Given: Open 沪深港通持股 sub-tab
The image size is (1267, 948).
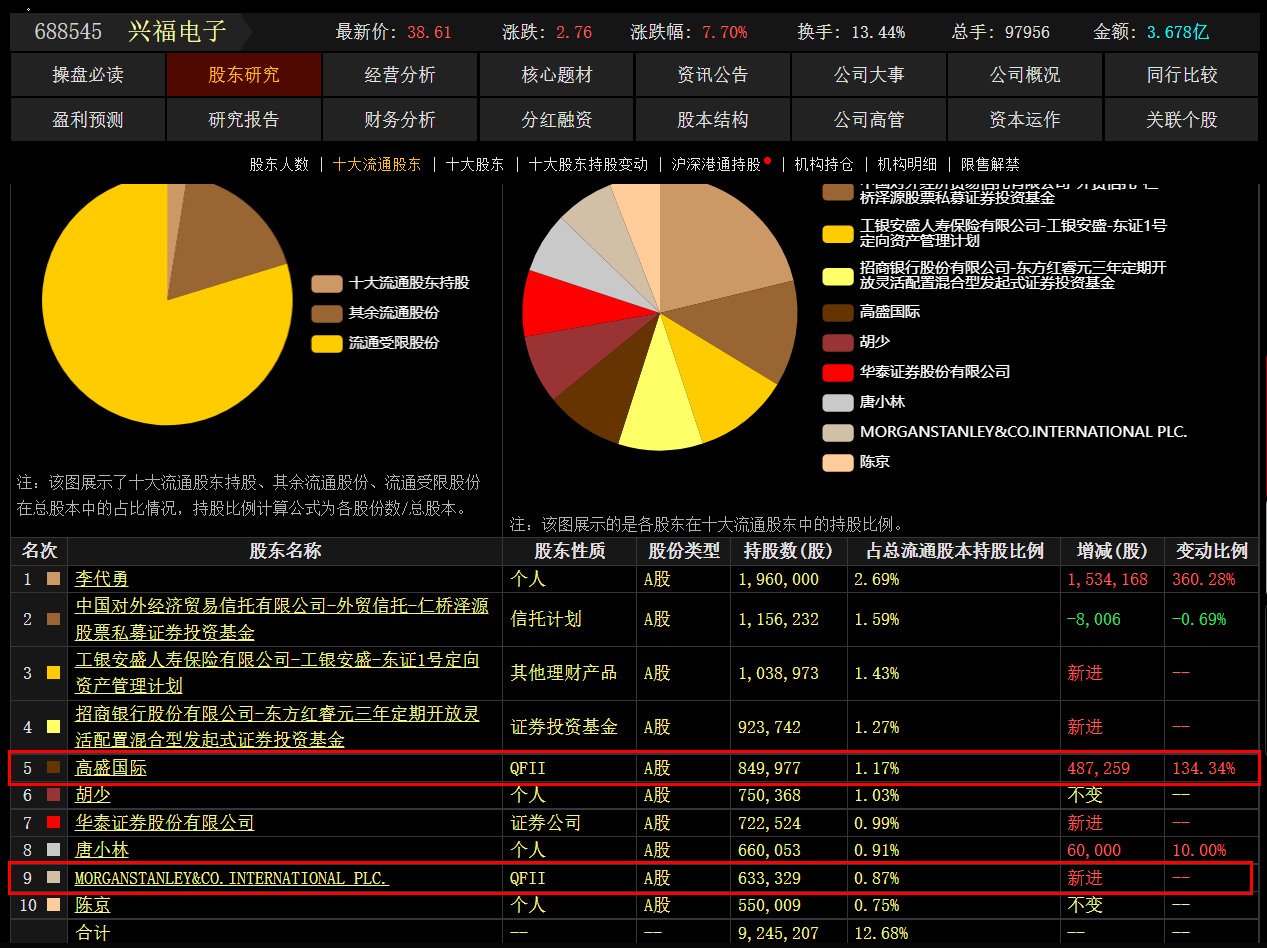Looking at the screenshot, I should (x=716, y=165).
